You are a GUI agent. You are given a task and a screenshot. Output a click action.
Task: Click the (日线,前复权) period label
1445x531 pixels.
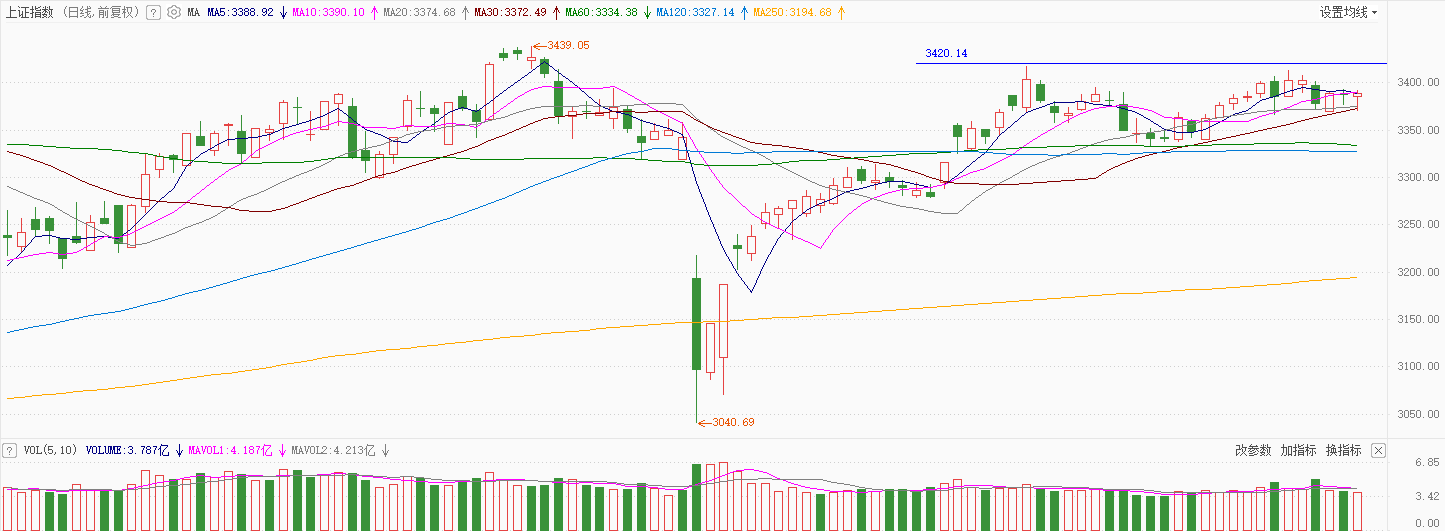point(101,13)
